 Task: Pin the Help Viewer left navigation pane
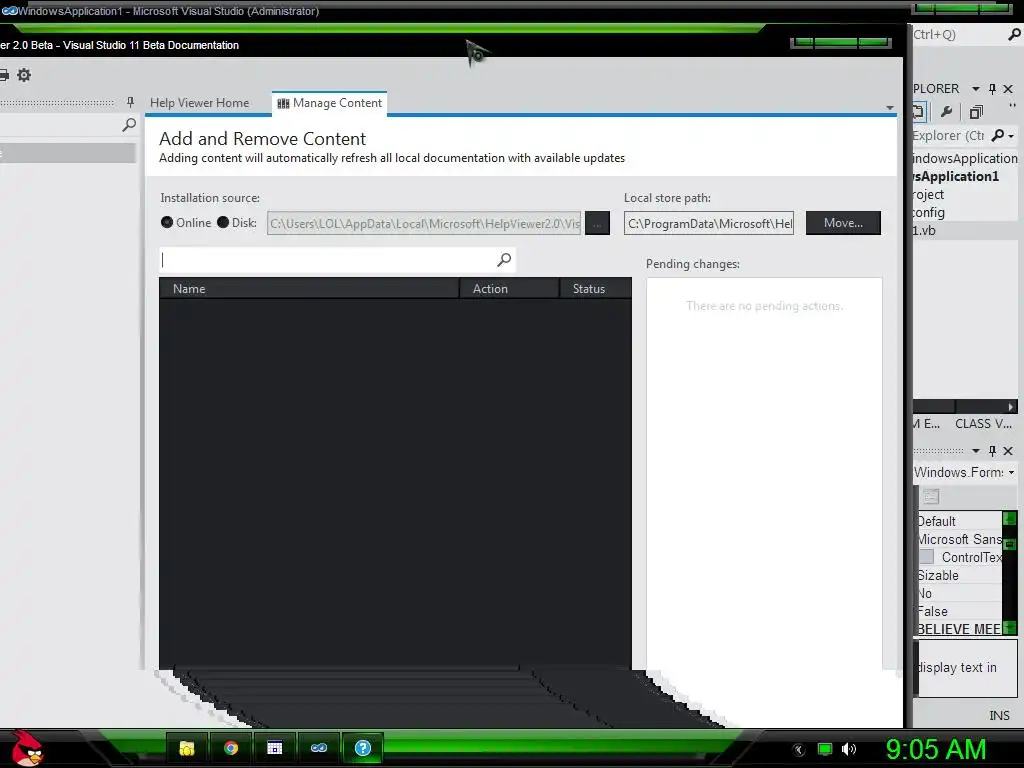click(x=130, y=103)
